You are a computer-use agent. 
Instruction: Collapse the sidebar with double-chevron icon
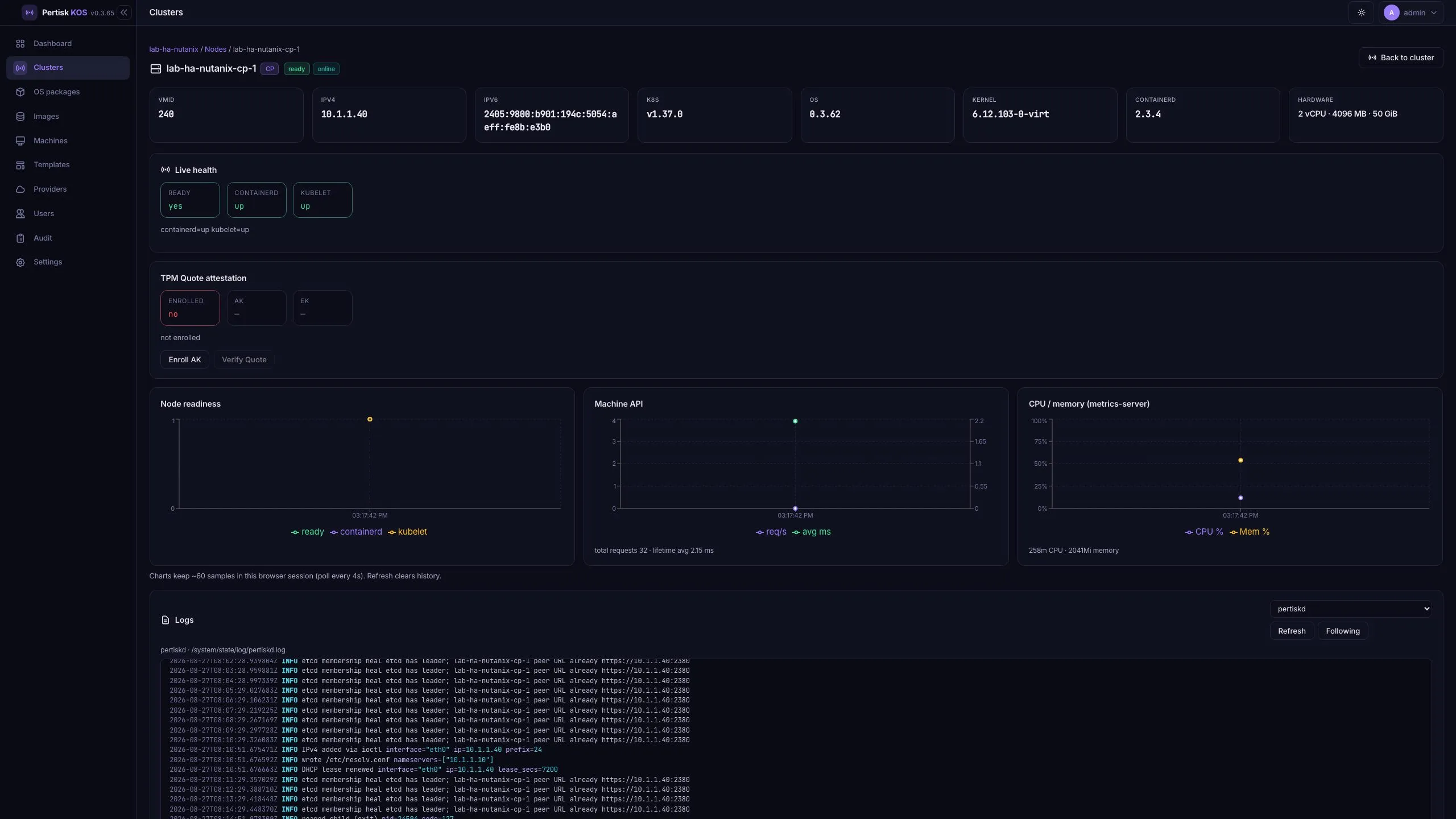(x=123, y=13)
